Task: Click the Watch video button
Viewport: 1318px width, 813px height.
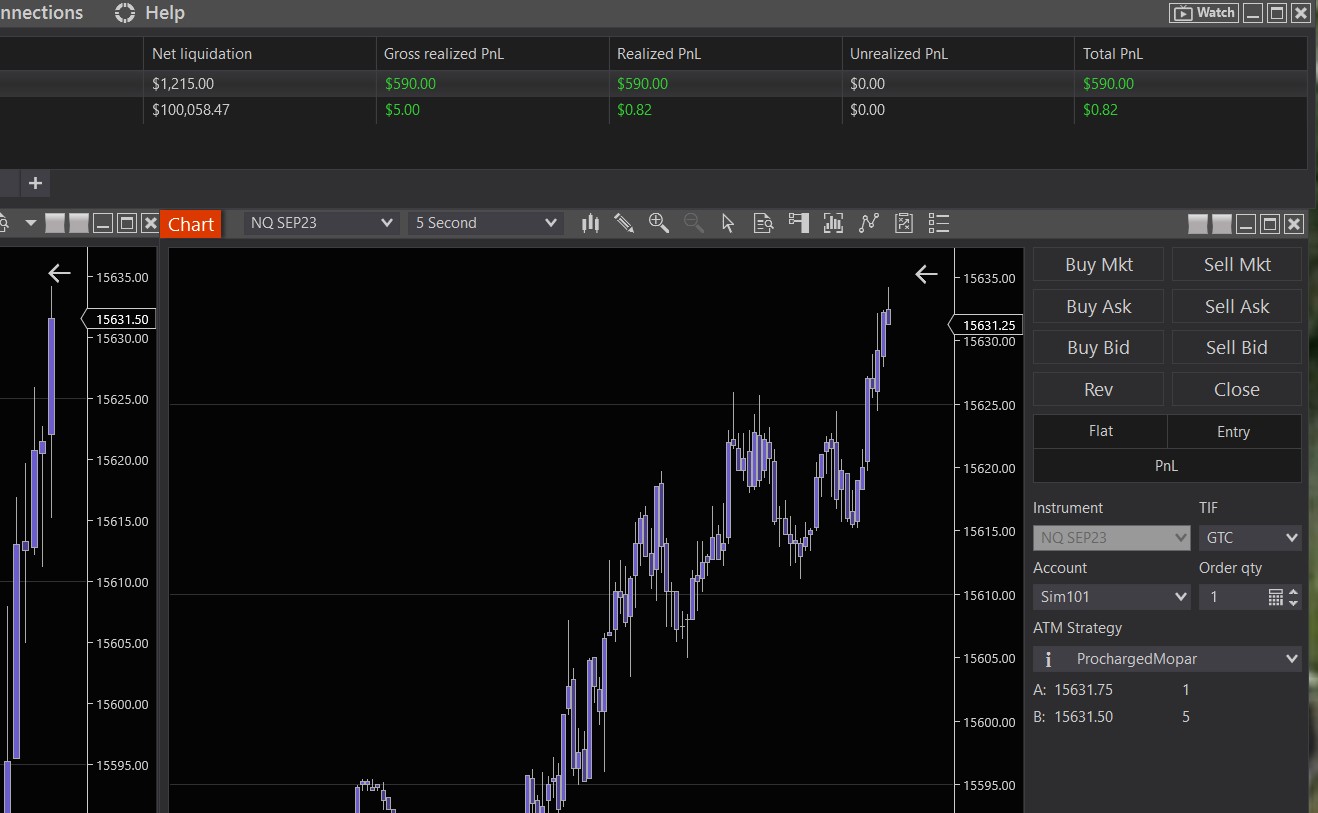Action: (1205, 13)
